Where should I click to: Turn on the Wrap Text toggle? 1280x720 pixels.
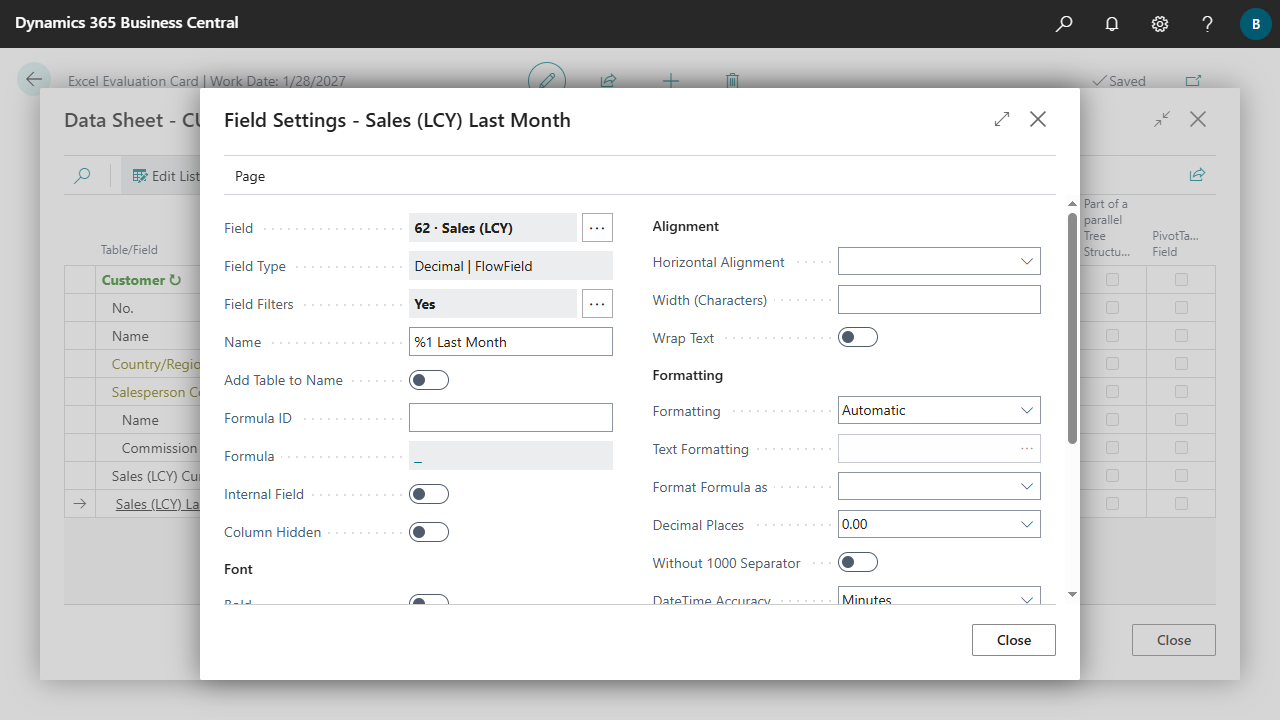pyautogui.click(x=857, y=338)
